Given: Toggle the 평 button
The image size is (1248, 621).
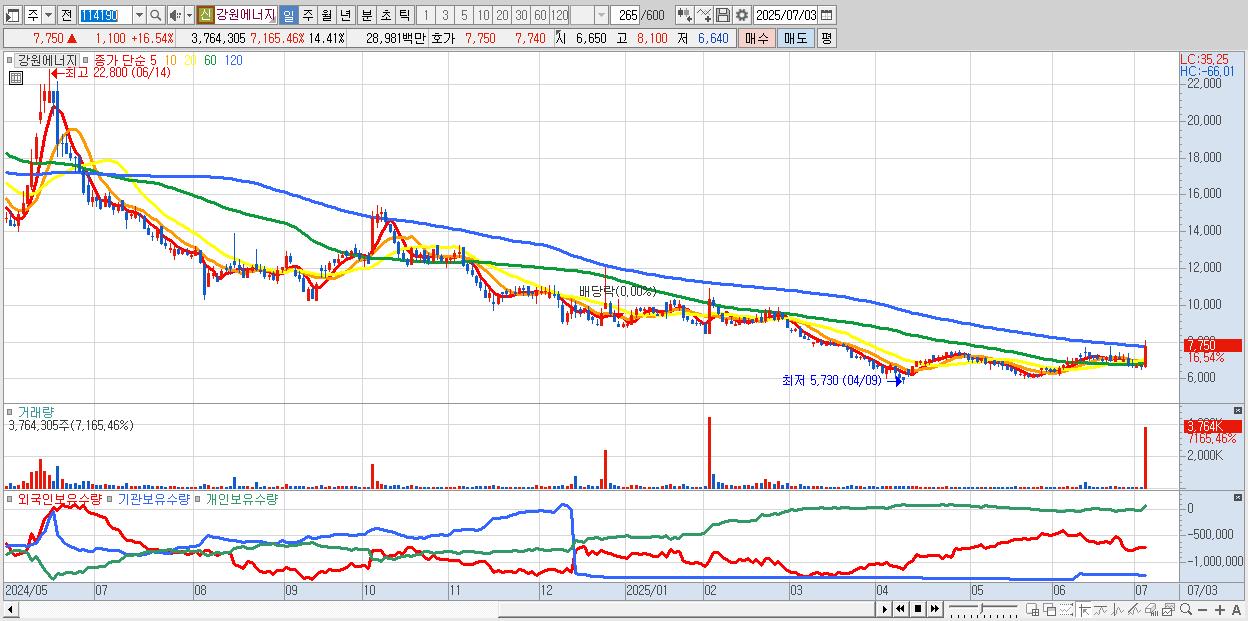Looking at the screenshot, I should (x=826, y=38).
